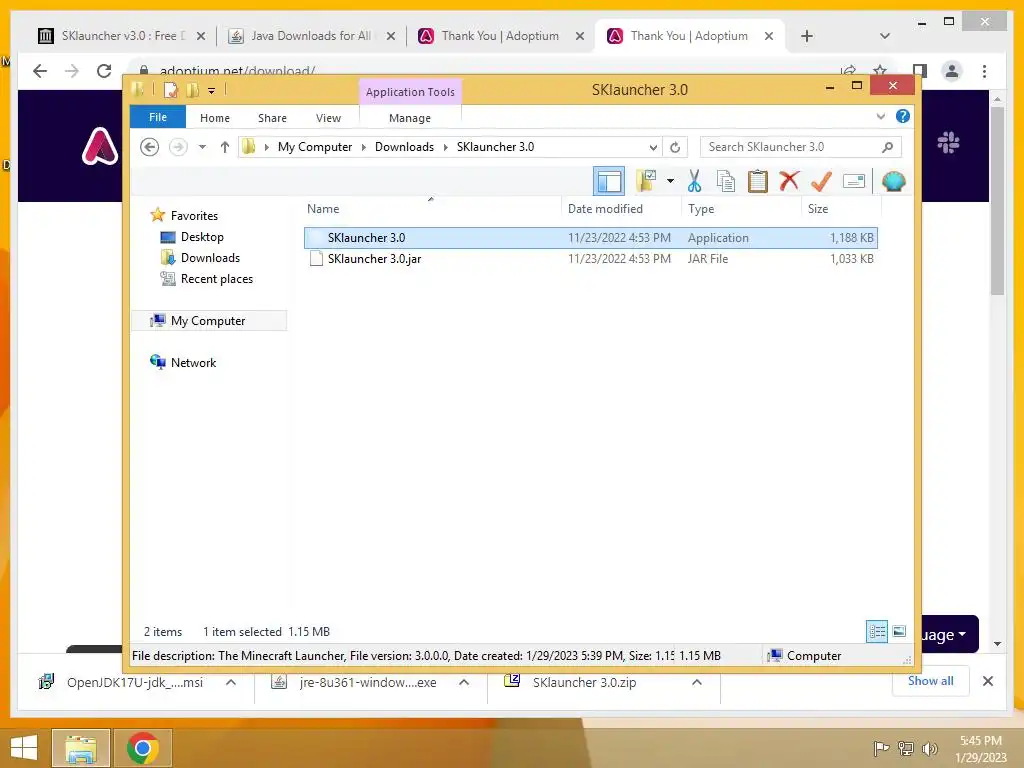Open Customize Quick Access Toolbar dropdown
Screen dimensions: 1024x768
click(x=212, y=91)
